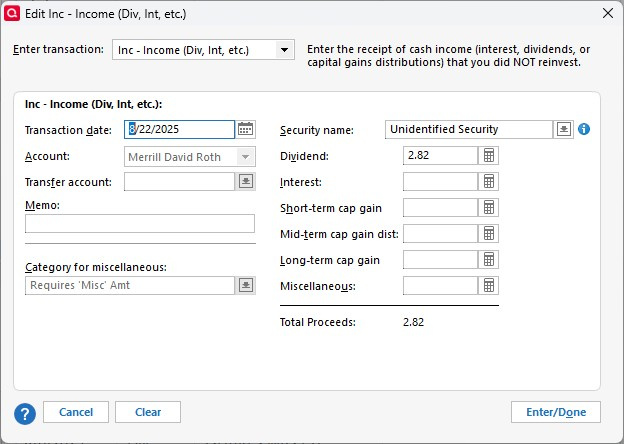Open calculator for Mid-term cap gain dist
Screen dimensions: 624x444
point(488,234)
